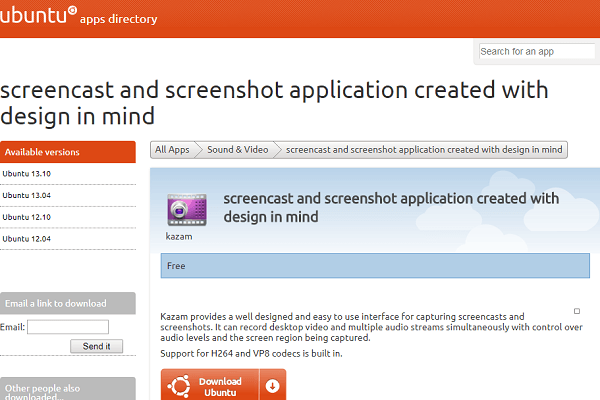Screen dimensions: 600x400
Task: Click the Other people also downloaded heading
Action: [68, 389]
